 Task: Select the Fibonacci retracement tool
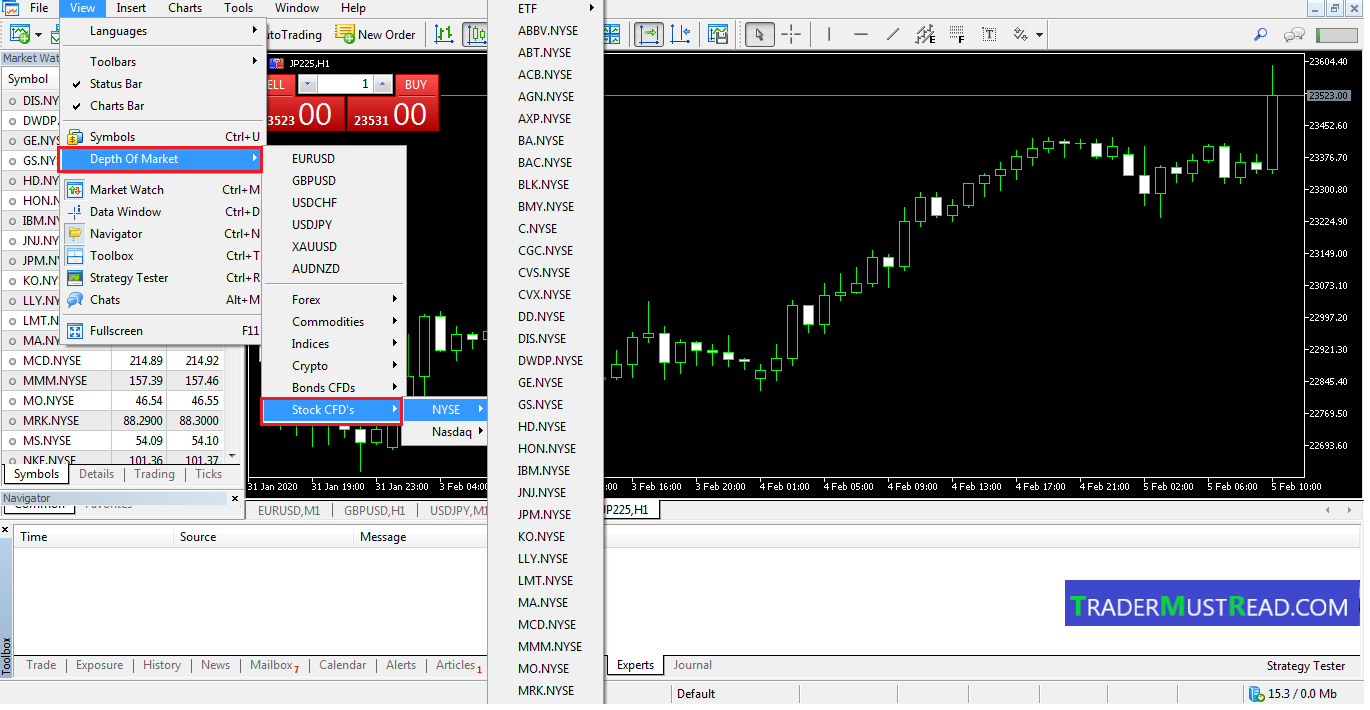tap(957, 35)
